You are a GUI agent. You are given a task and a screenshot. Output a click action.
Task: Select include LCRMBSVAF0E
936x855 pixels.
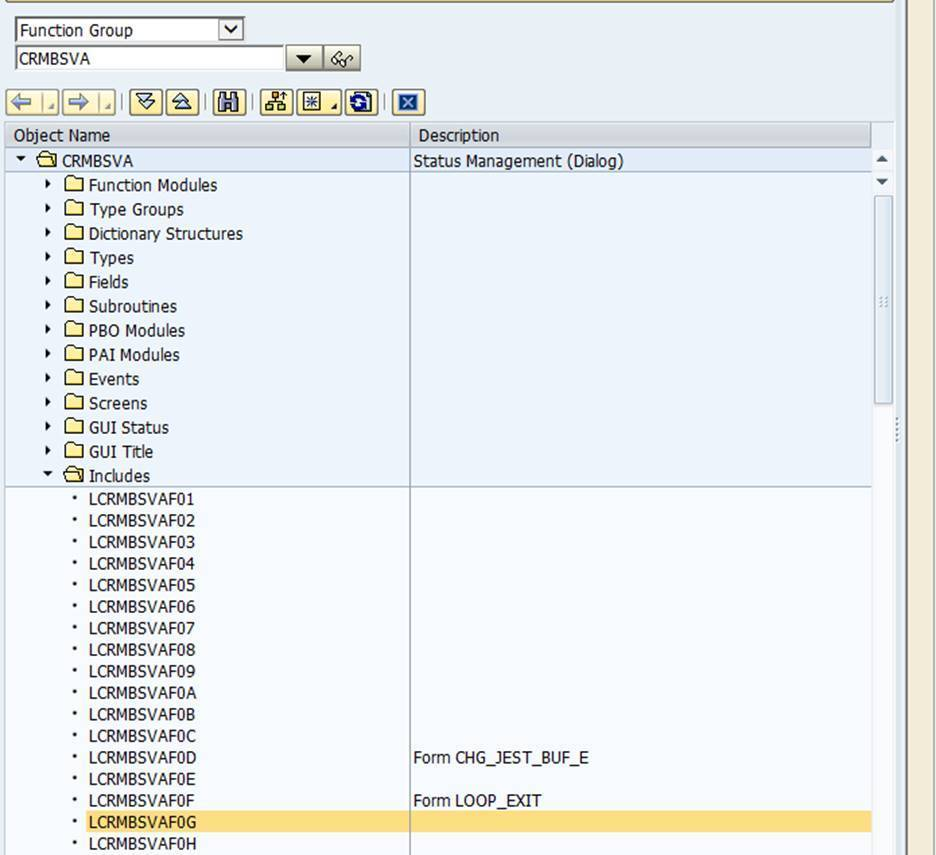pyautogui.click(x=141, y=779)
